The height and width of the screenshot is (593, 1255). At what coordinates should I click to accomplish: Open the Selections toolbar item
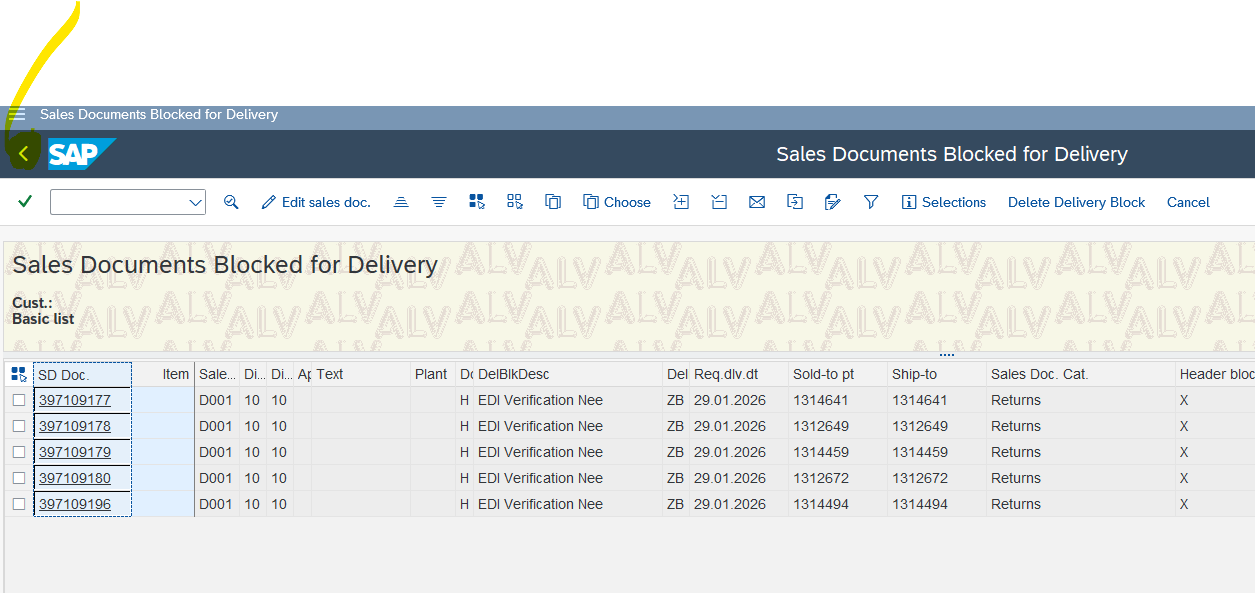point(943,202)
